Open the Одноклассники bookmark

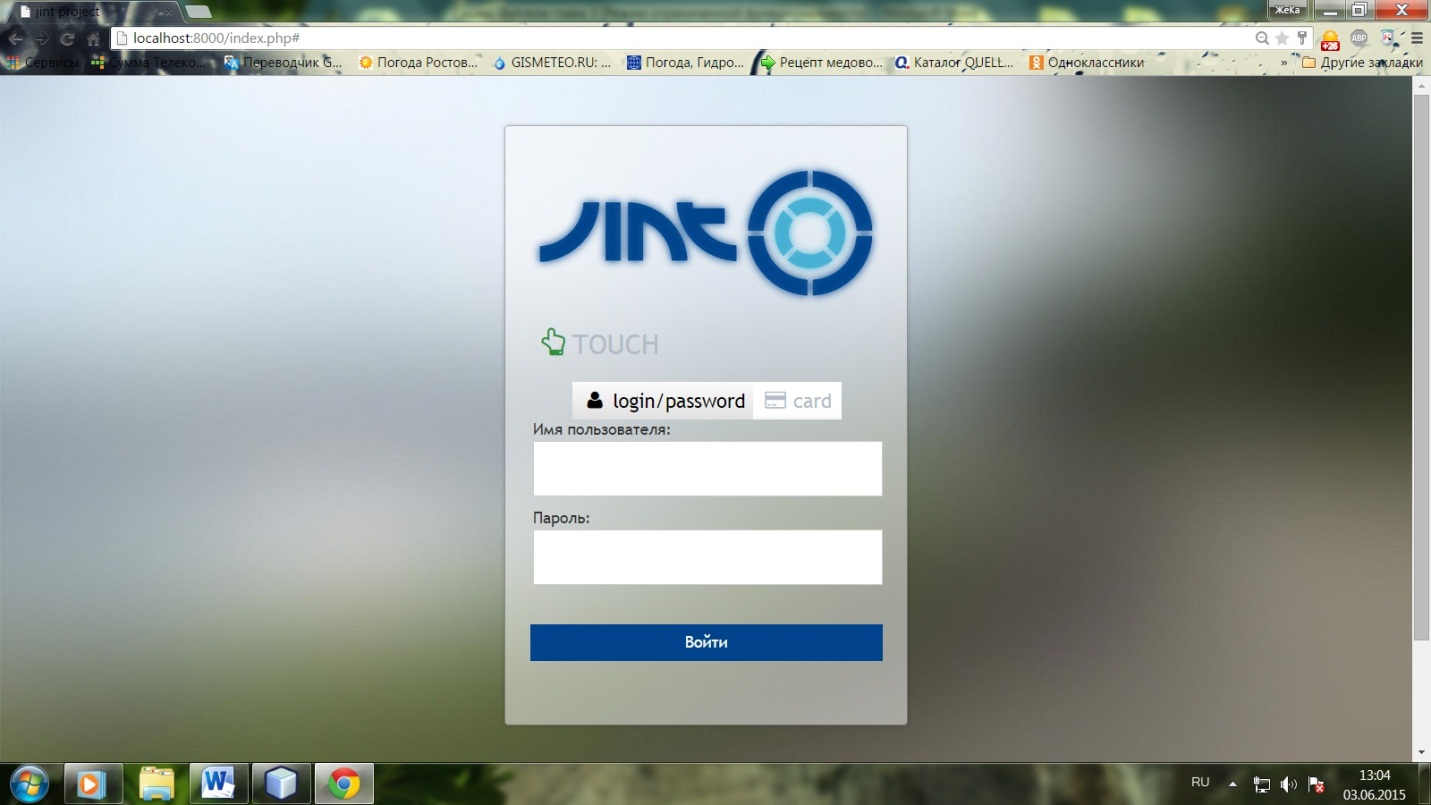coord(1087,62)
